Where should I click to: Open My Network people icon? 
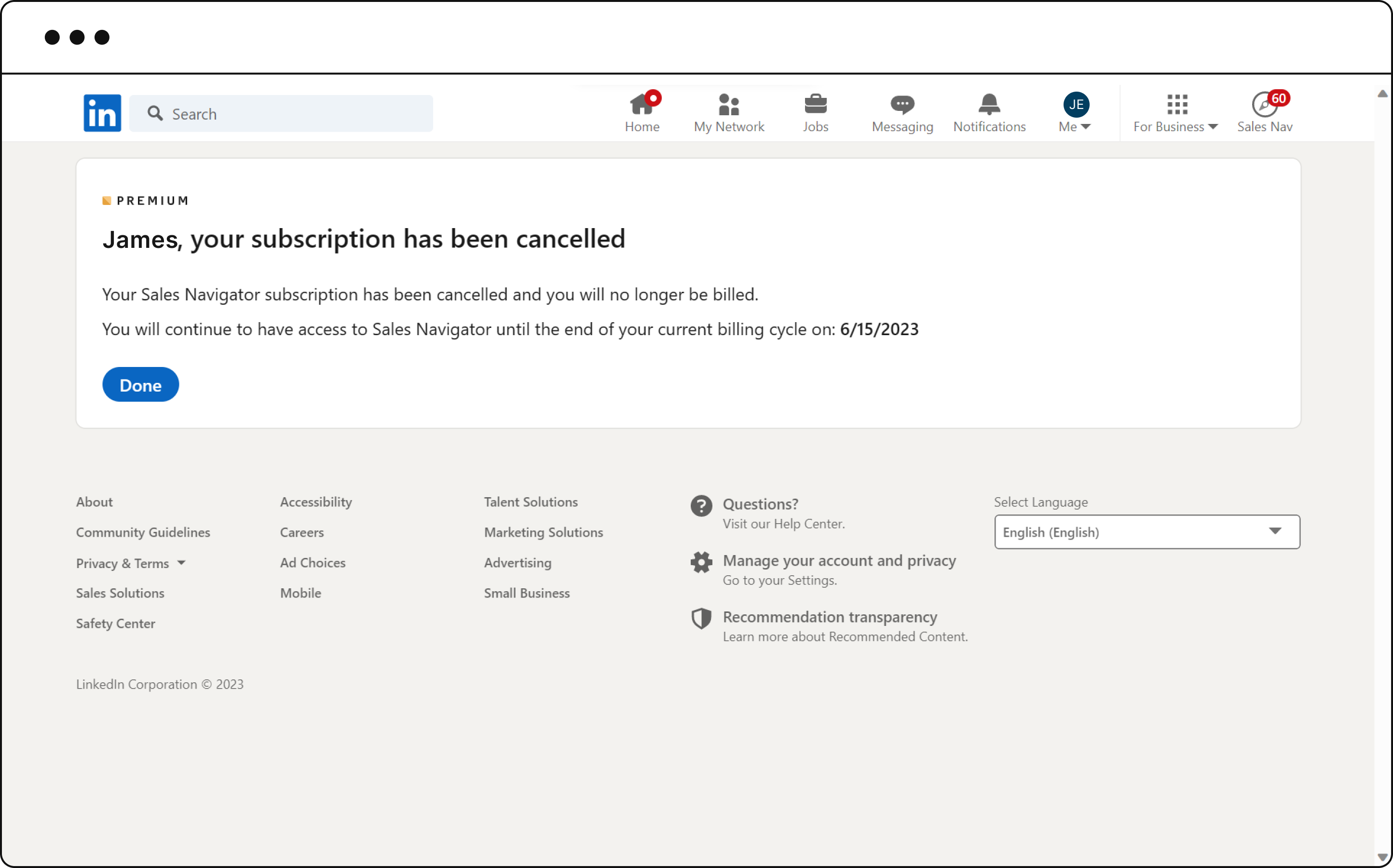[729, 105]
